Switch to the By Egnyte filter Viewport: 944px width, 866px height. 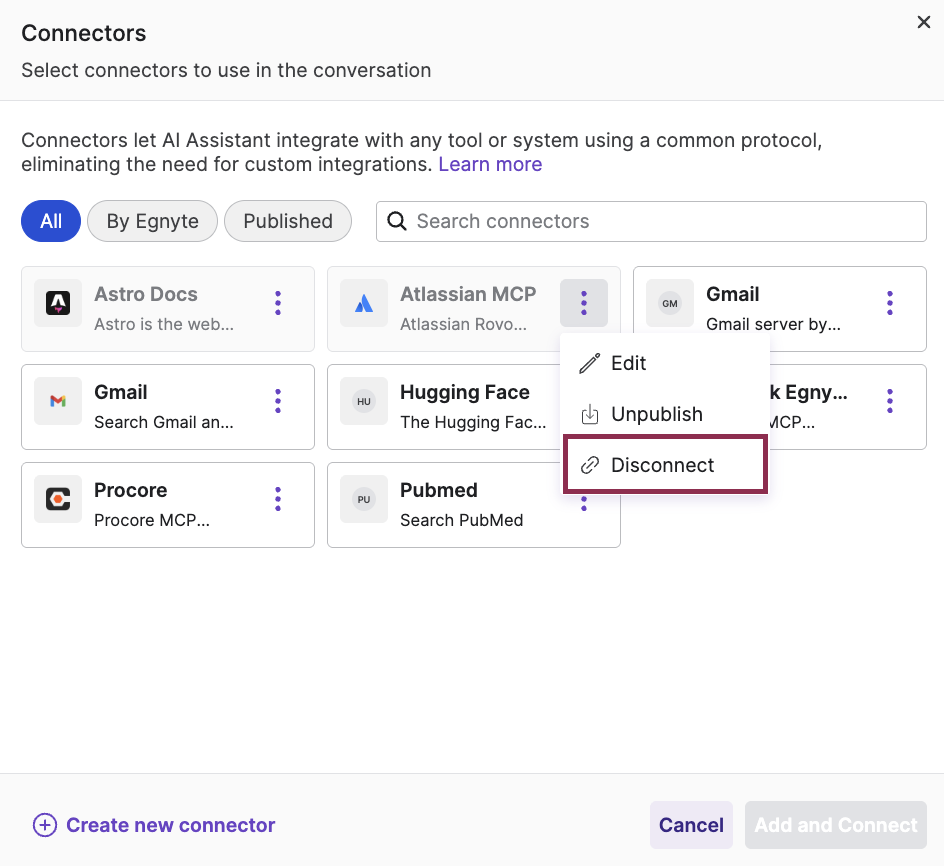coord(152,221)
